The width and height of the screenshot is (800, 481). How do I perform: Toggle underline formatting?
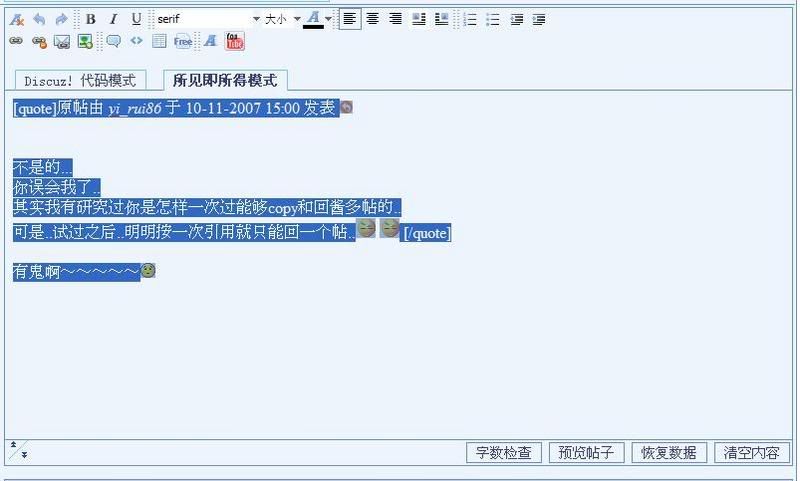tap(136, 19)
